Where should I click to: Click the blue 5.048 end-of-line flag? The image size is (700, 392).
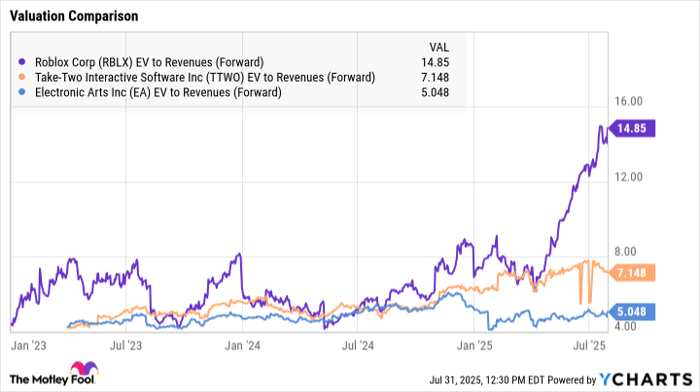[632, 312]
